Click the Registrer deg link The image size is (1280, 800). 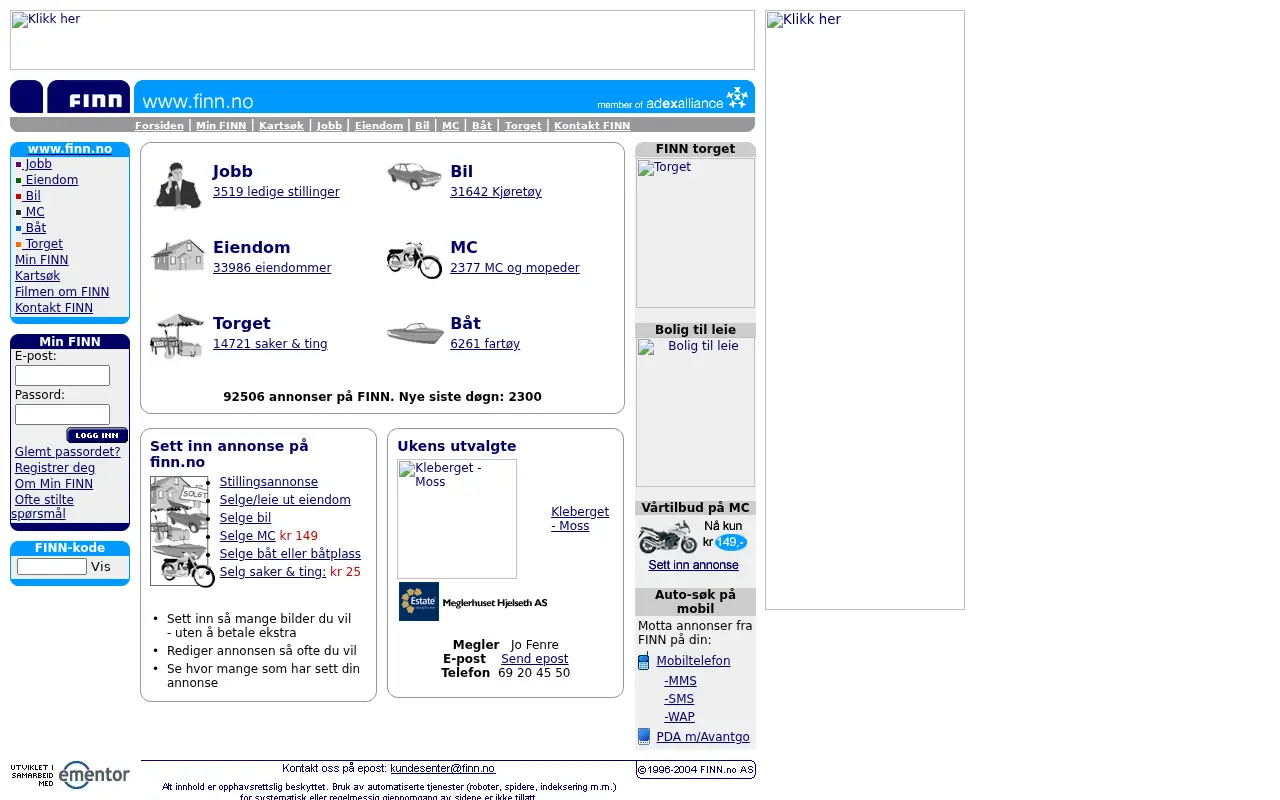(x=55, y=468)
